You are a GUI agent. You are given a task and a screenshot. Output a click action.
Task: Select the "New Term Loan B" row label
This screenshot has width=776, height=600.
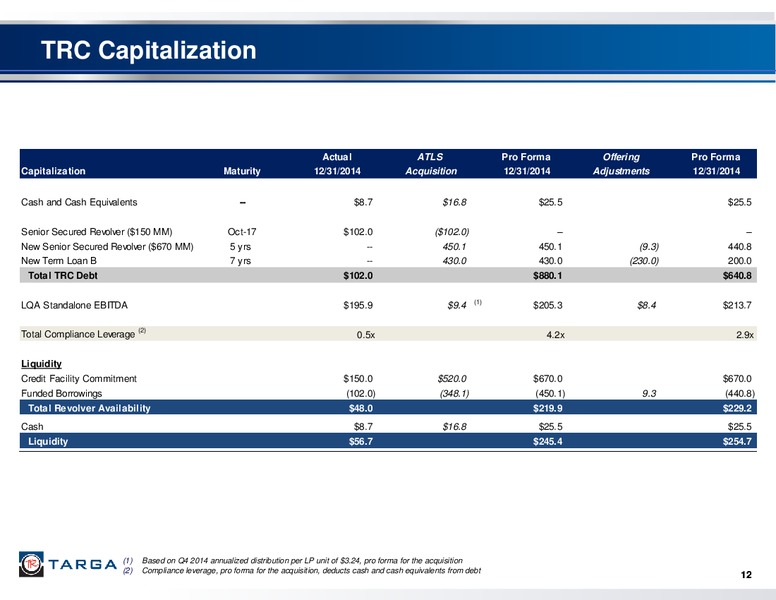click(x=58, y=261)
